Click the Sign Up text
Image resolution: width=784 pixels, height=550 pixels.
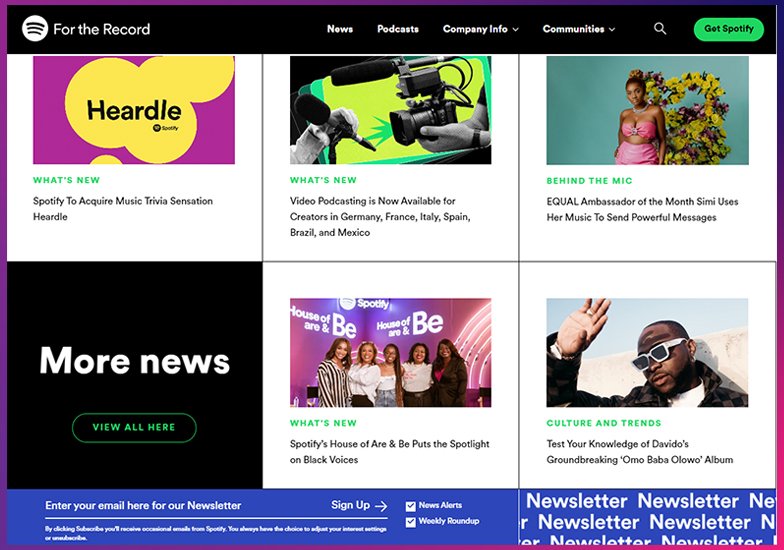(x=350, y=505)
